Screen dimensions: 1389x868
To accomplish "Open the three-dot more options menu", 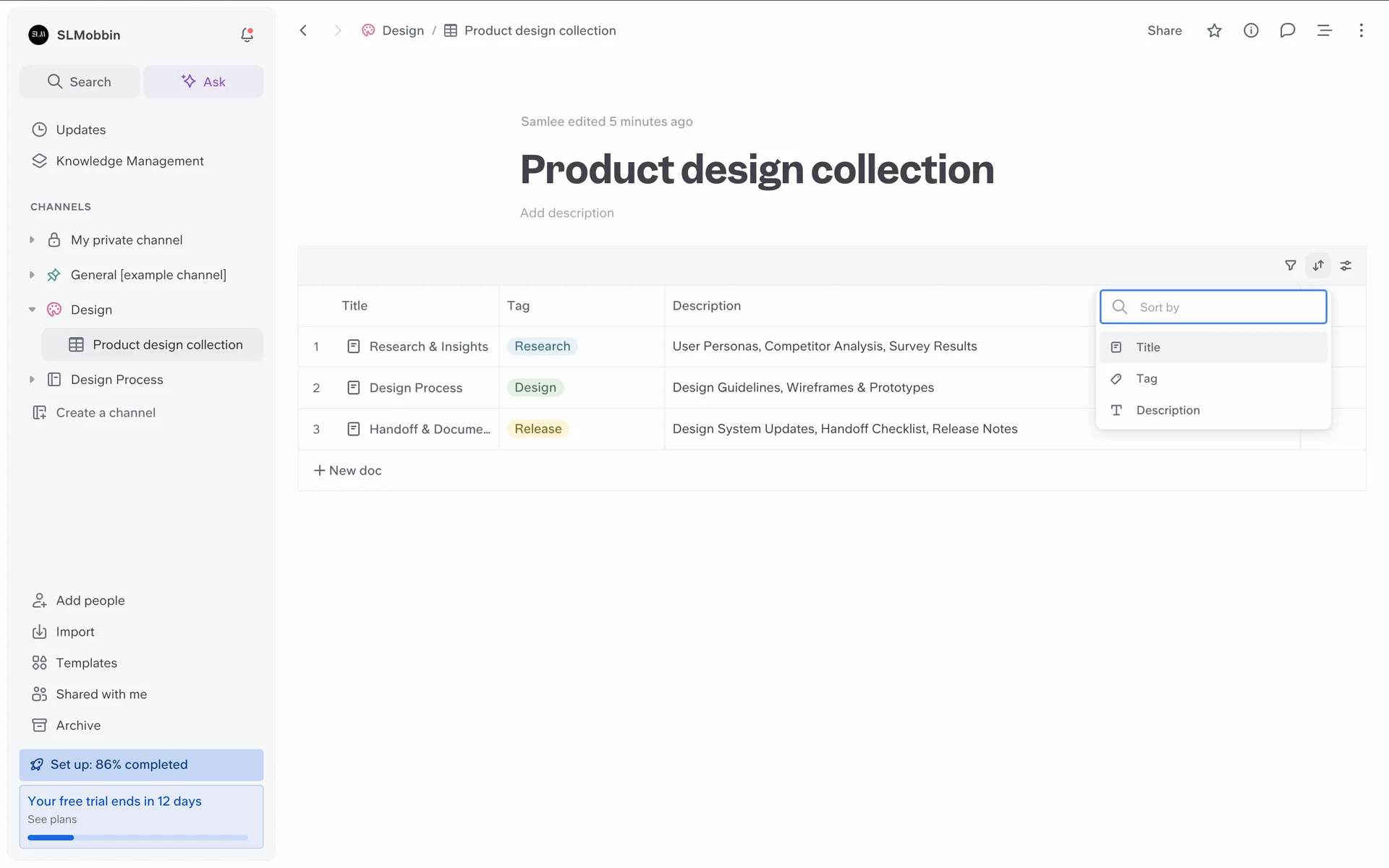I will click(x=1361, y=30).
